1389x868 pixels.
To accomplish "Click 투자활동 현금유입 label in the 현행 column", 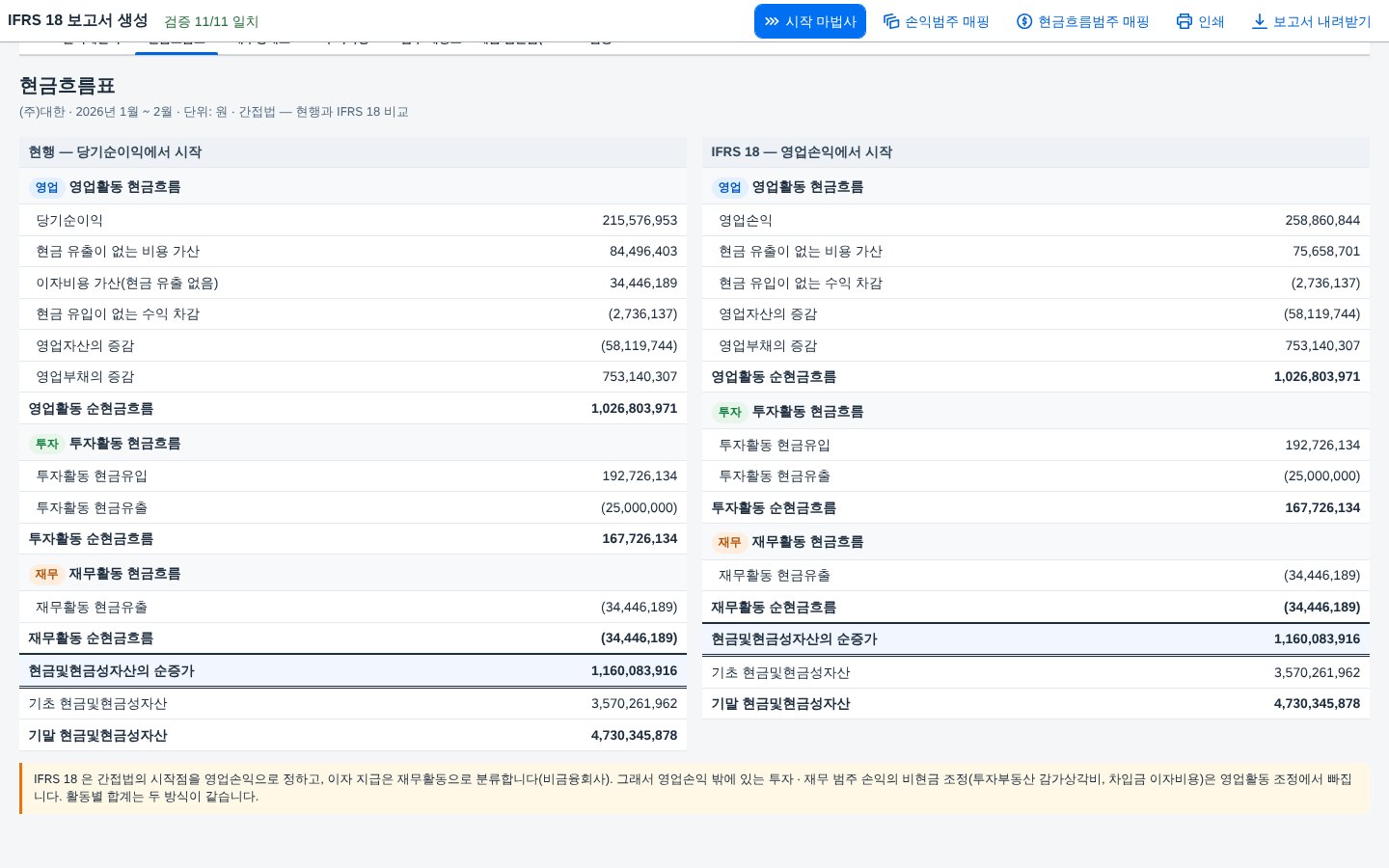I will pyautogui.click(x=92, y=475).
